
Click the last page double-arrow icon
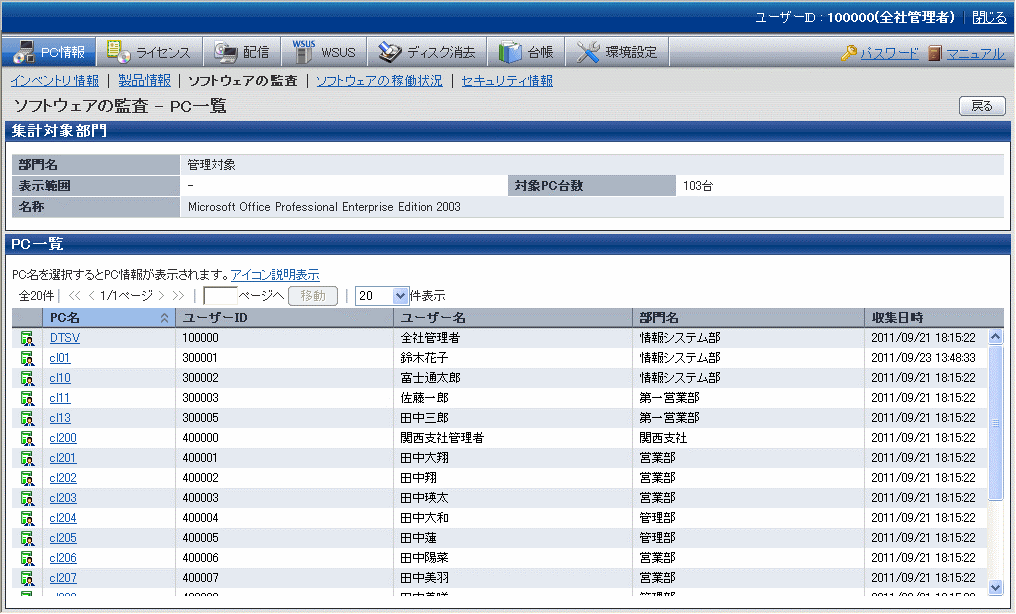click(x=178, y=296)
